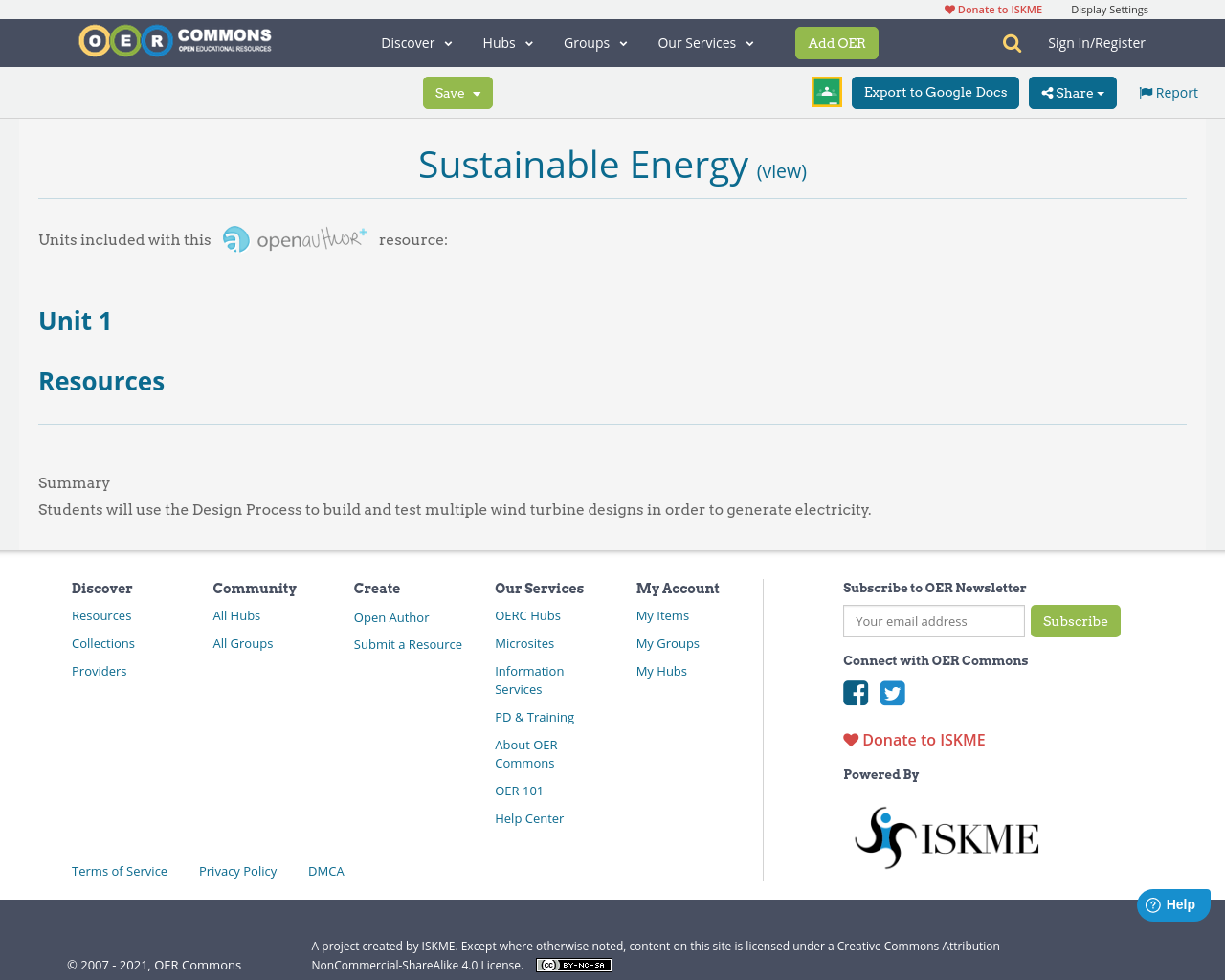Screen dimensions: 1225x980
Task: Click the Creative Commons license badge
Action: (x=573, y=965)
